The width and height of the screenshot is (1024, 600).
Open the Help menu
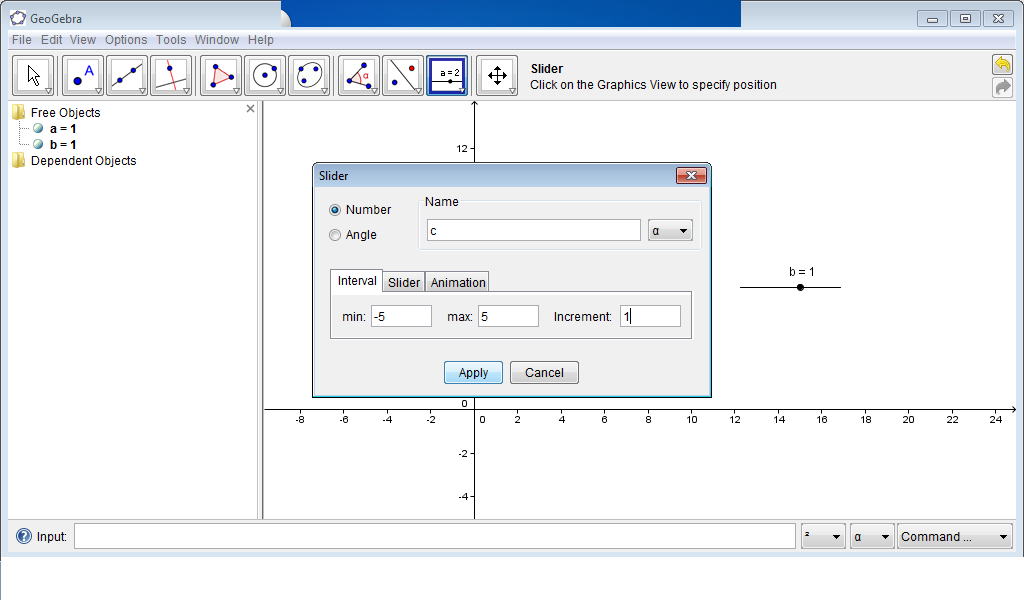pos(261,40)
